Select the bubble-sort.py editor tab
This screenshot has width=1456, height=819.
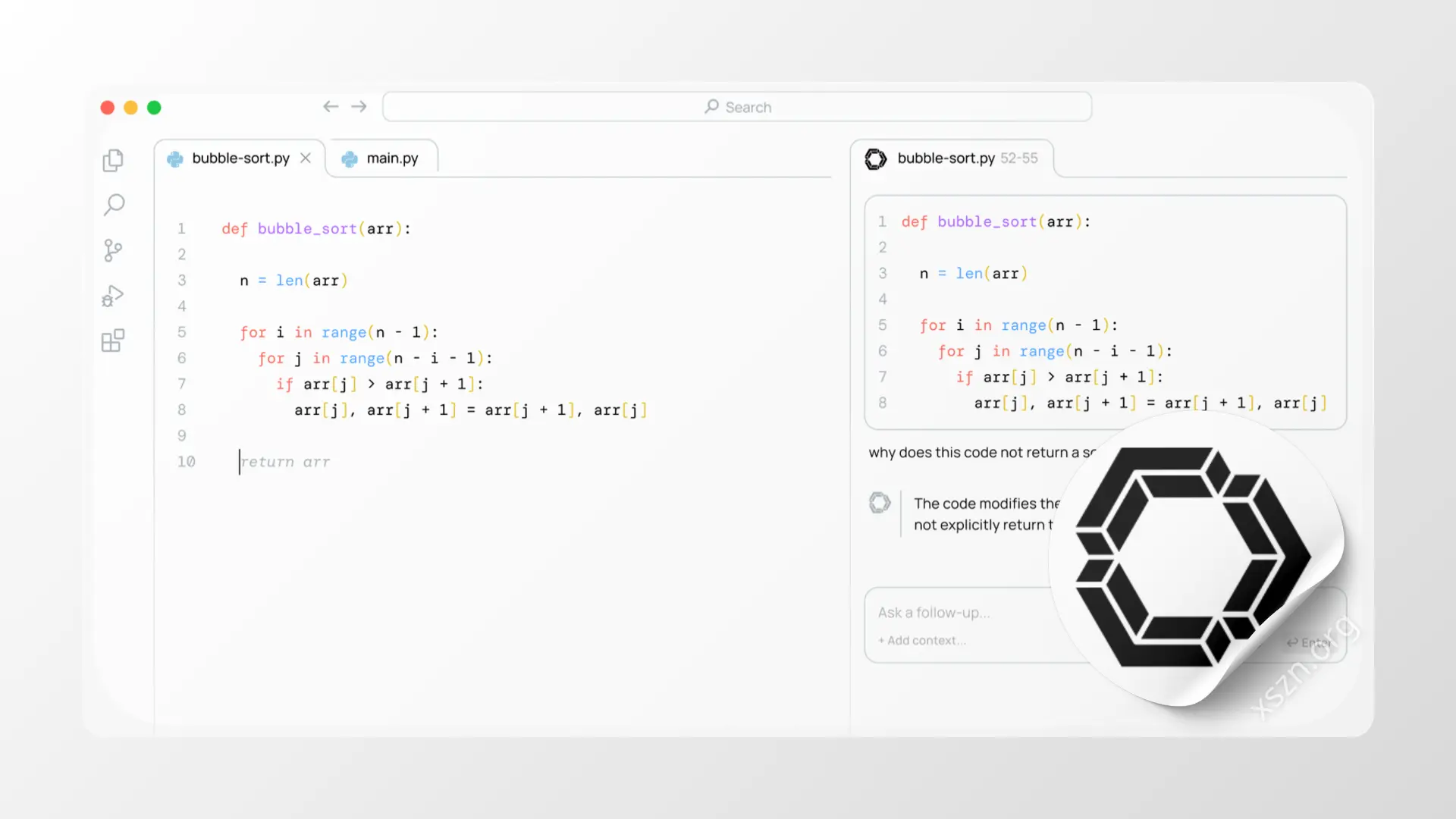coord(240,158)
